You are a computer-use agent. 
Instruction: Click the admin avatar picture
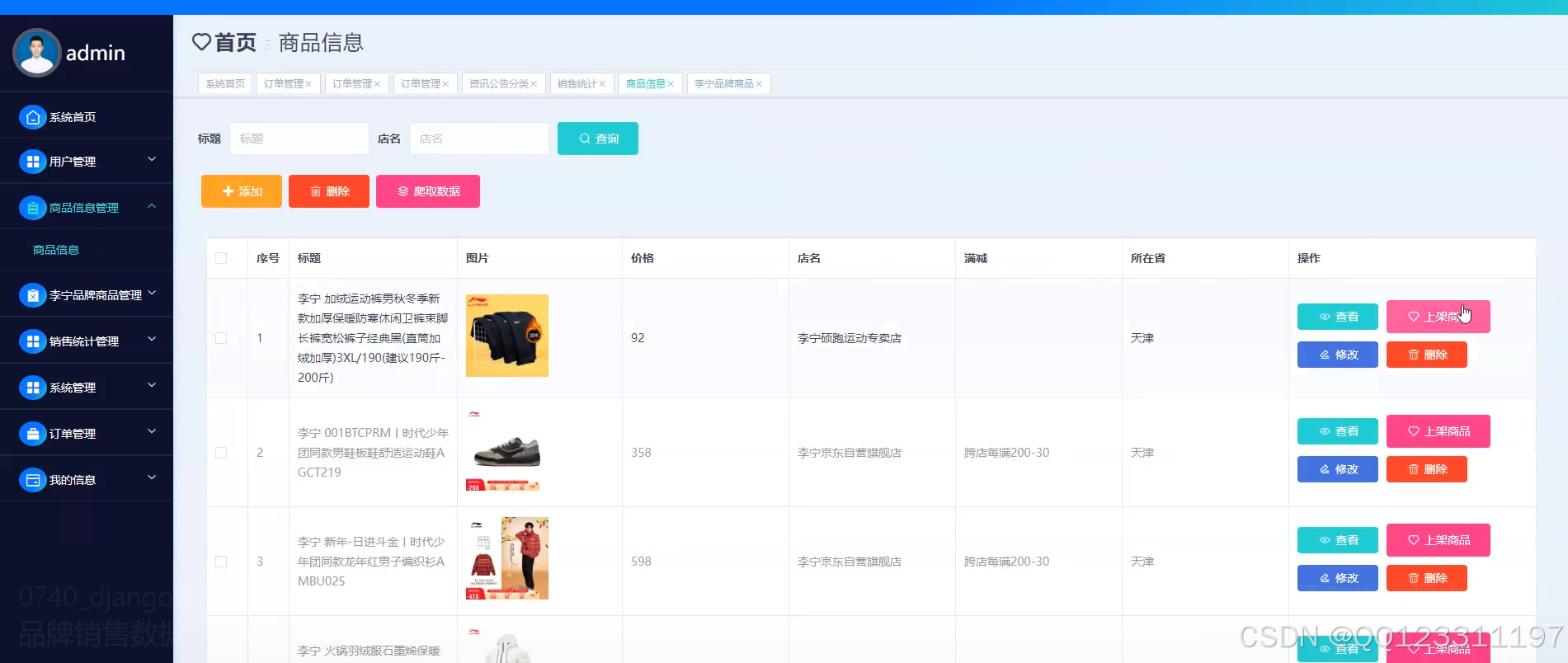36,53
